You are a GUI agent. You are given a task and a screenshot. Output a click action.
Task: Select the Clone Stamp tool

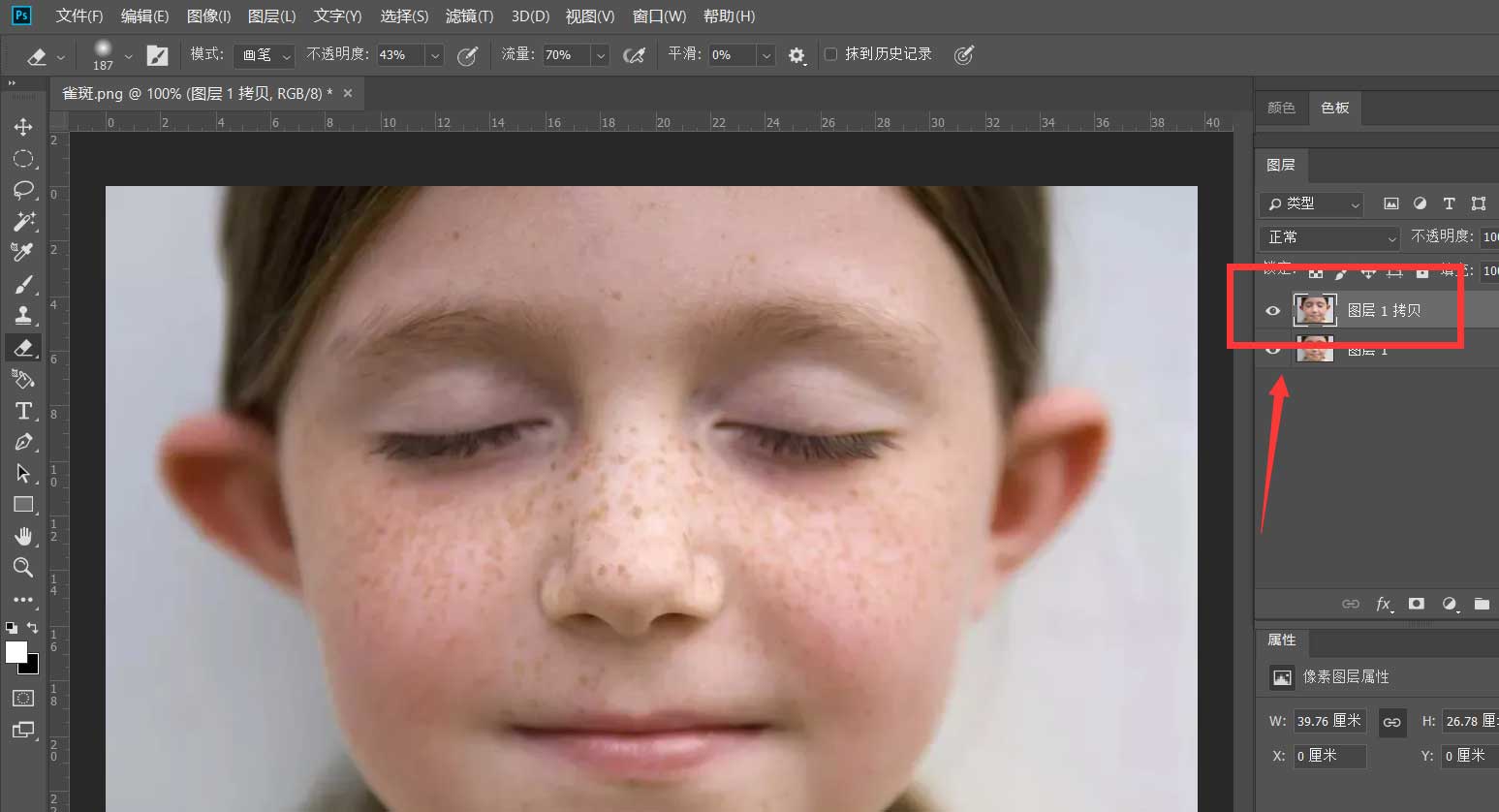click(23, 315)
